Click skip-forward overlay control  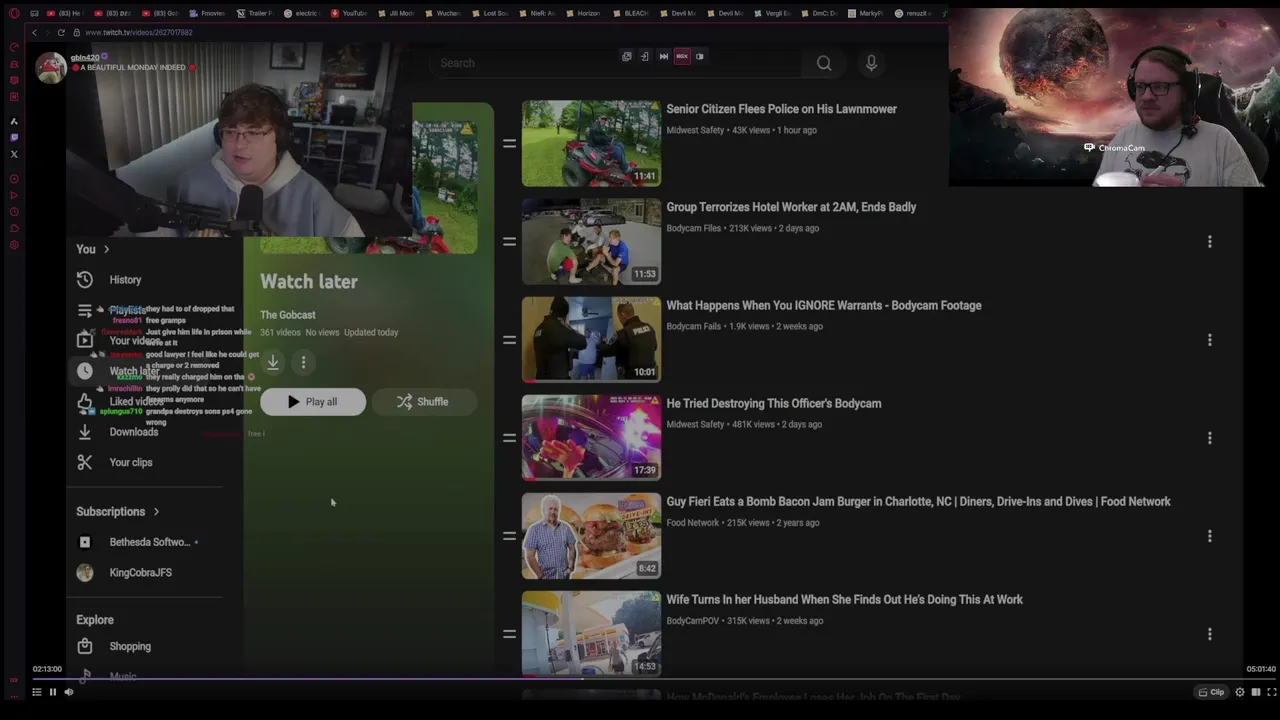click(663, 56)
